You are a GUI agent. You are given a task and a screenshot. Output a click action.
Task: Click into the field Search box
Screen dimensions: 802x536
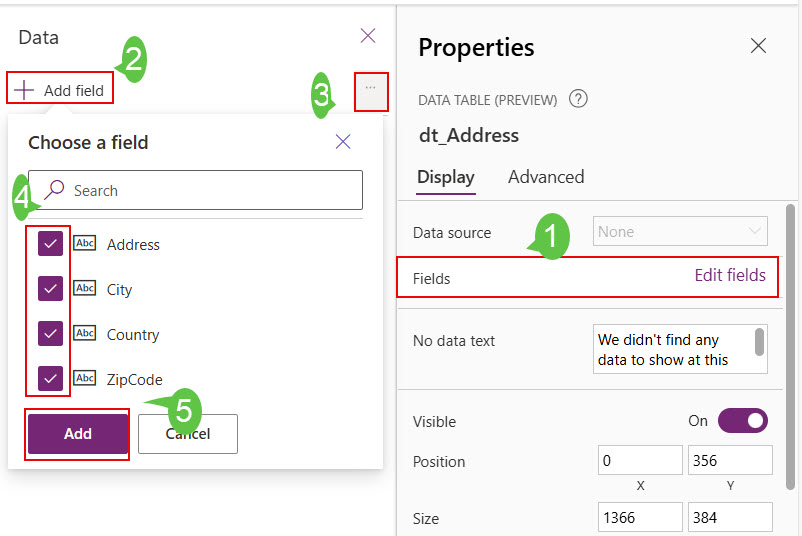coord(195,190)
